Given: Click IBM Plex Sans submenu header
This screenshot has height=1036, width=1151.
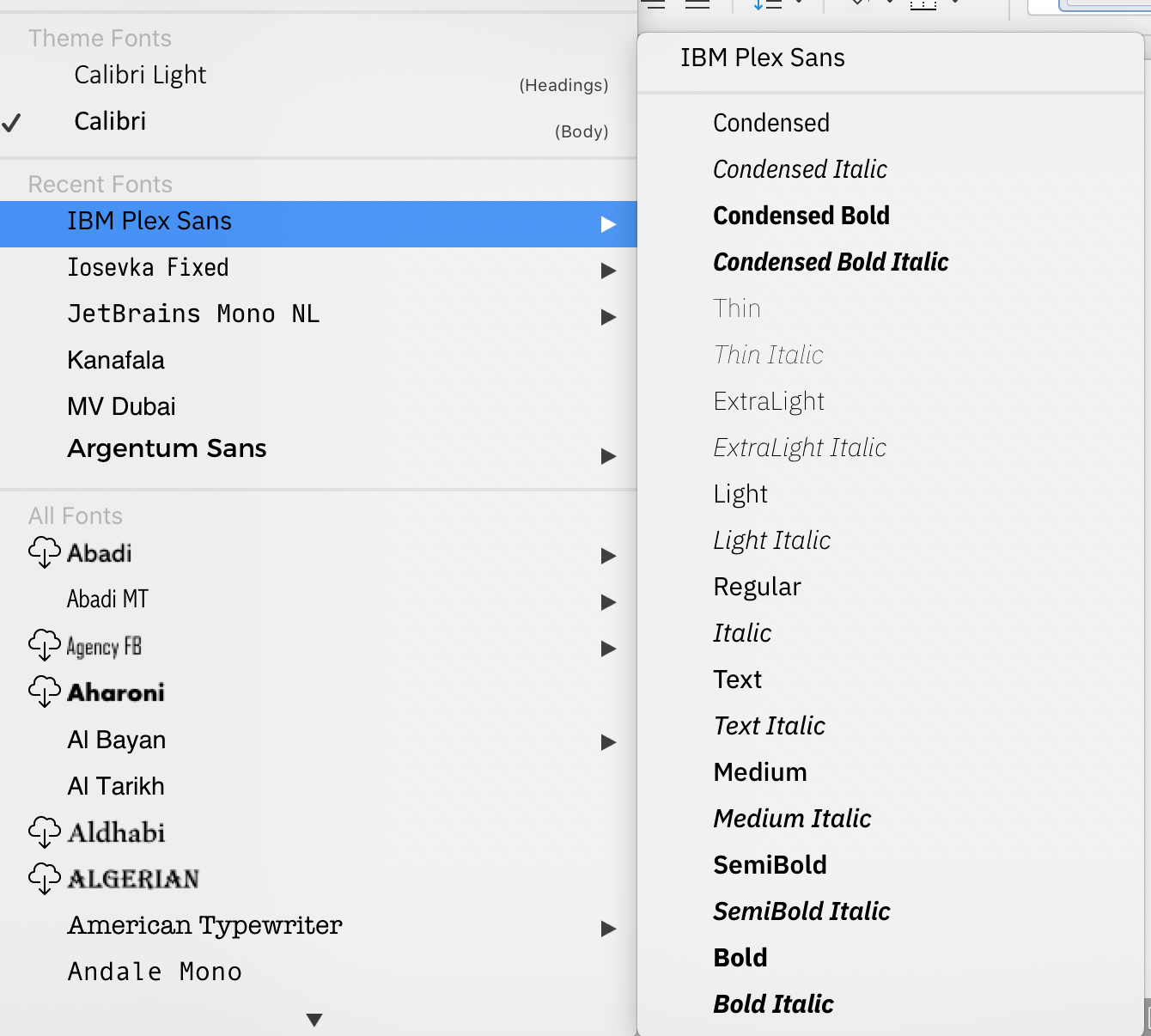Looking at the screenshot, I should 763,58.
